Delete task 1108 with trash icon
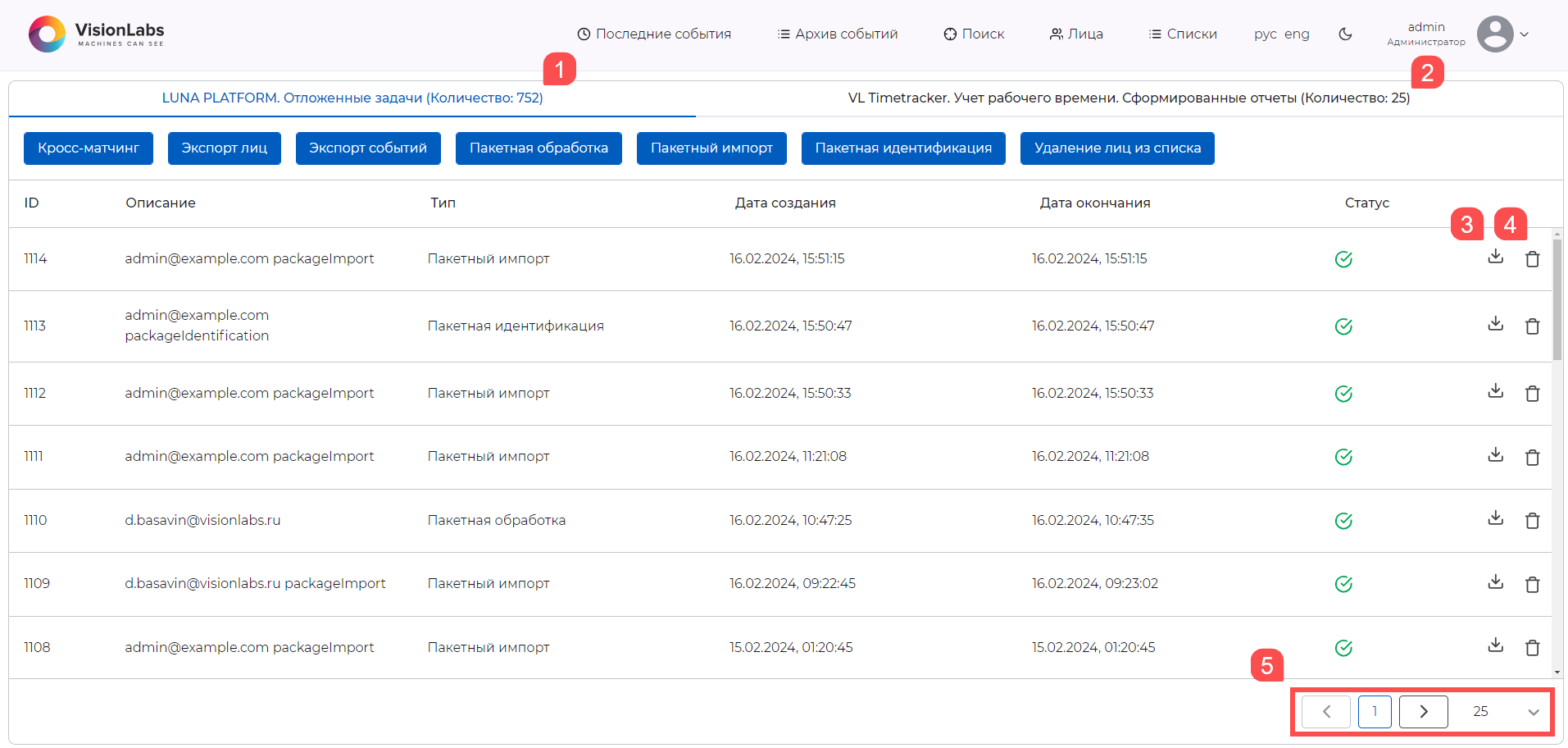1568x748 pixels. pyautogui.click(x=1532, y=648)
